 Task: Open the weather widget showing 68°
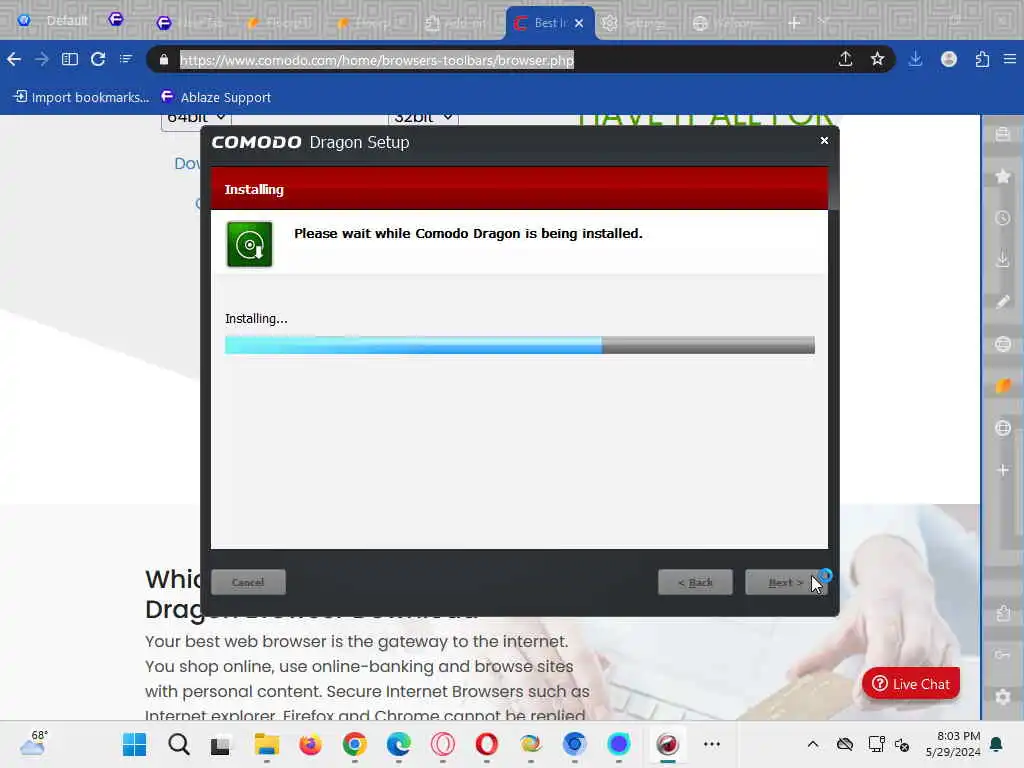tap(34, 743)
